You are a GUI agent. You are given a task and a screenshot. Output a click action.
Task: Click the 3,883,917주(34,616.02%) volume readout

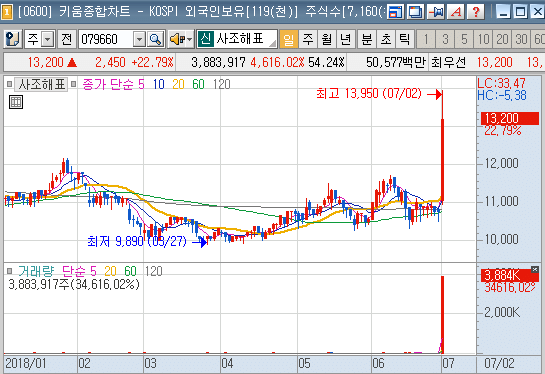(74, 285)
